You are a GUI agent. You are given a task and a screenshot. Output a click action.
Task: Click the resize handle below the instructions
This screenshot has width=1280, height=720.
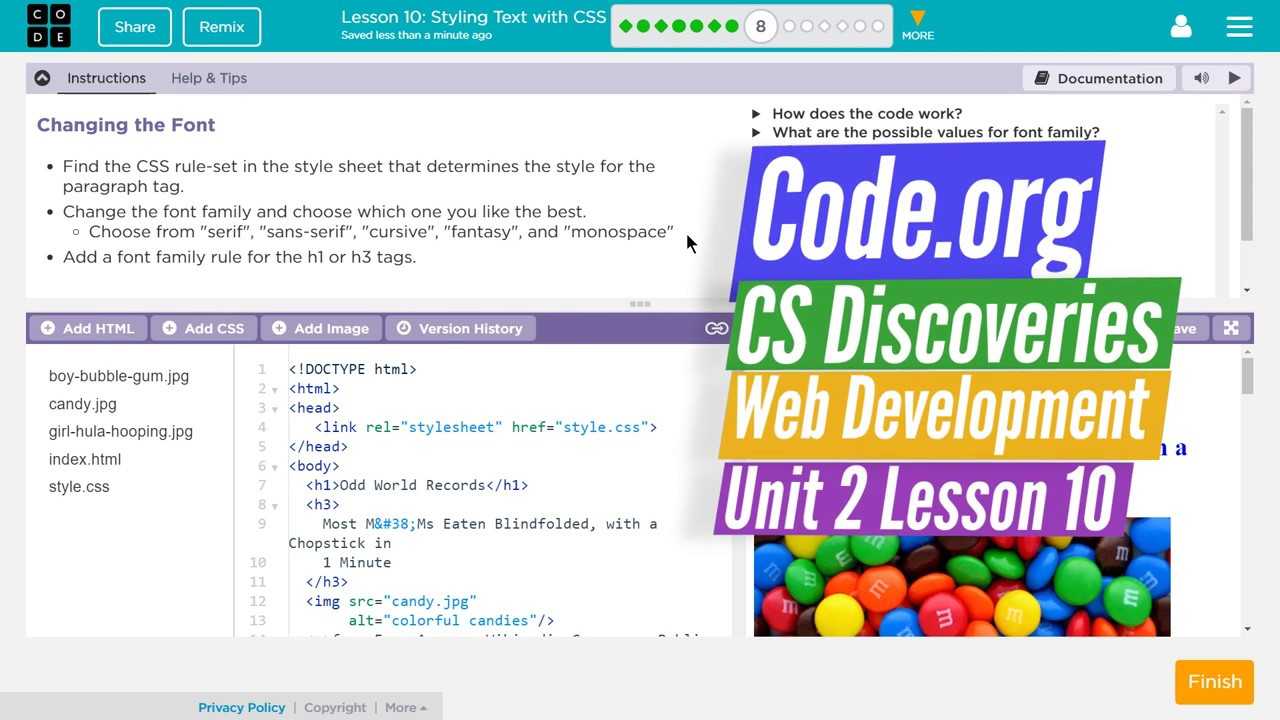[x=640, y=304]
